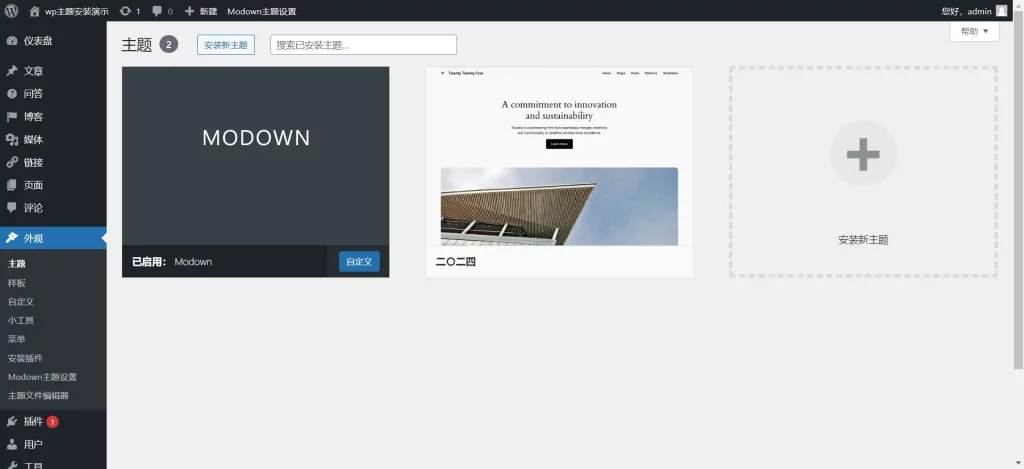Click the theme count badge 2

tap(168, 44)
